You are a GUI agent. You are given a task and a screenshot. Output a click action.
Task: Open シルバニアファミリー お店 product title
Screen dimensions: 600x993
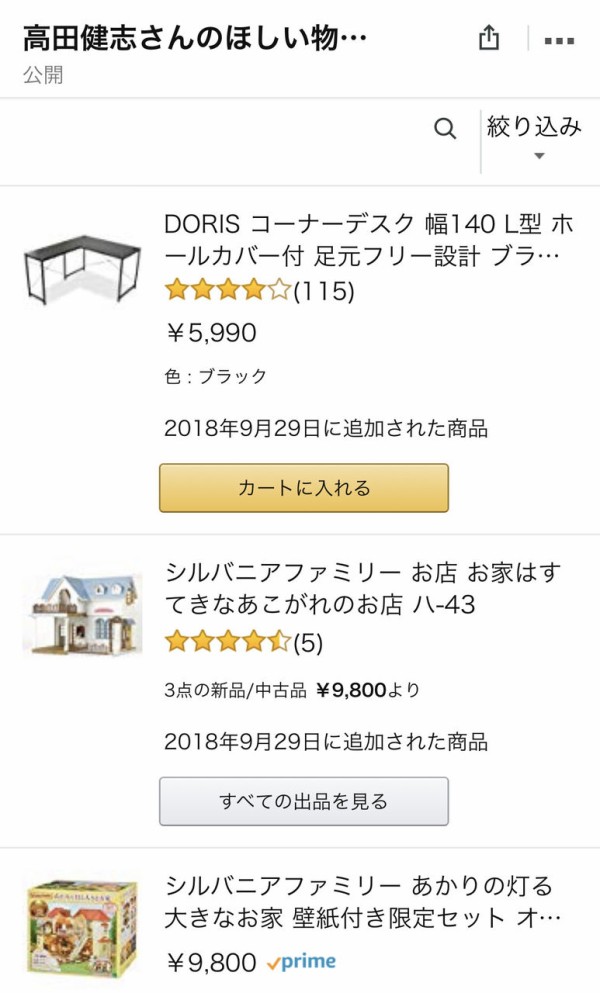[363, 589]
